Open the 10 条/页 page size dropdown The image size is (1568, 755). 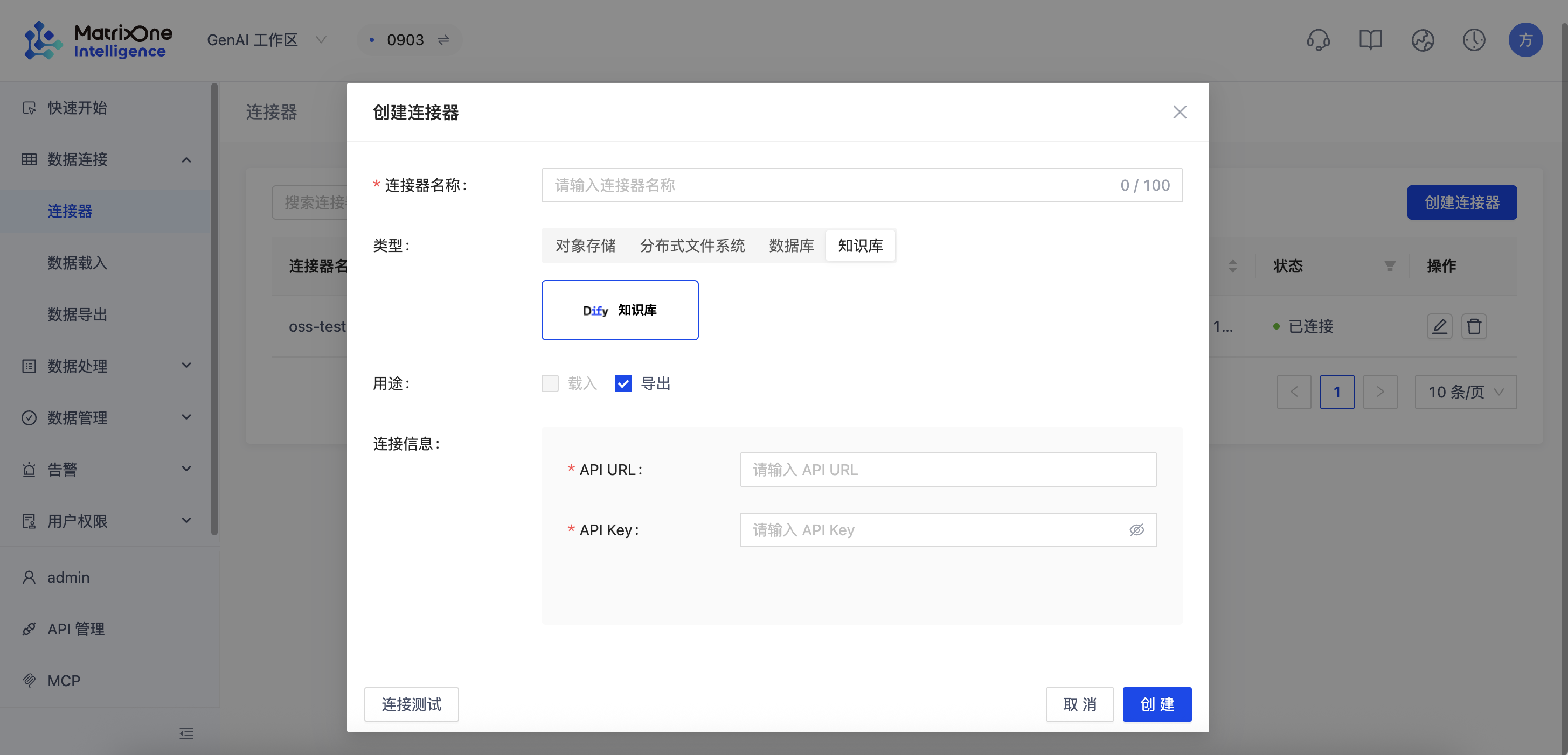tap(1465, 392)
